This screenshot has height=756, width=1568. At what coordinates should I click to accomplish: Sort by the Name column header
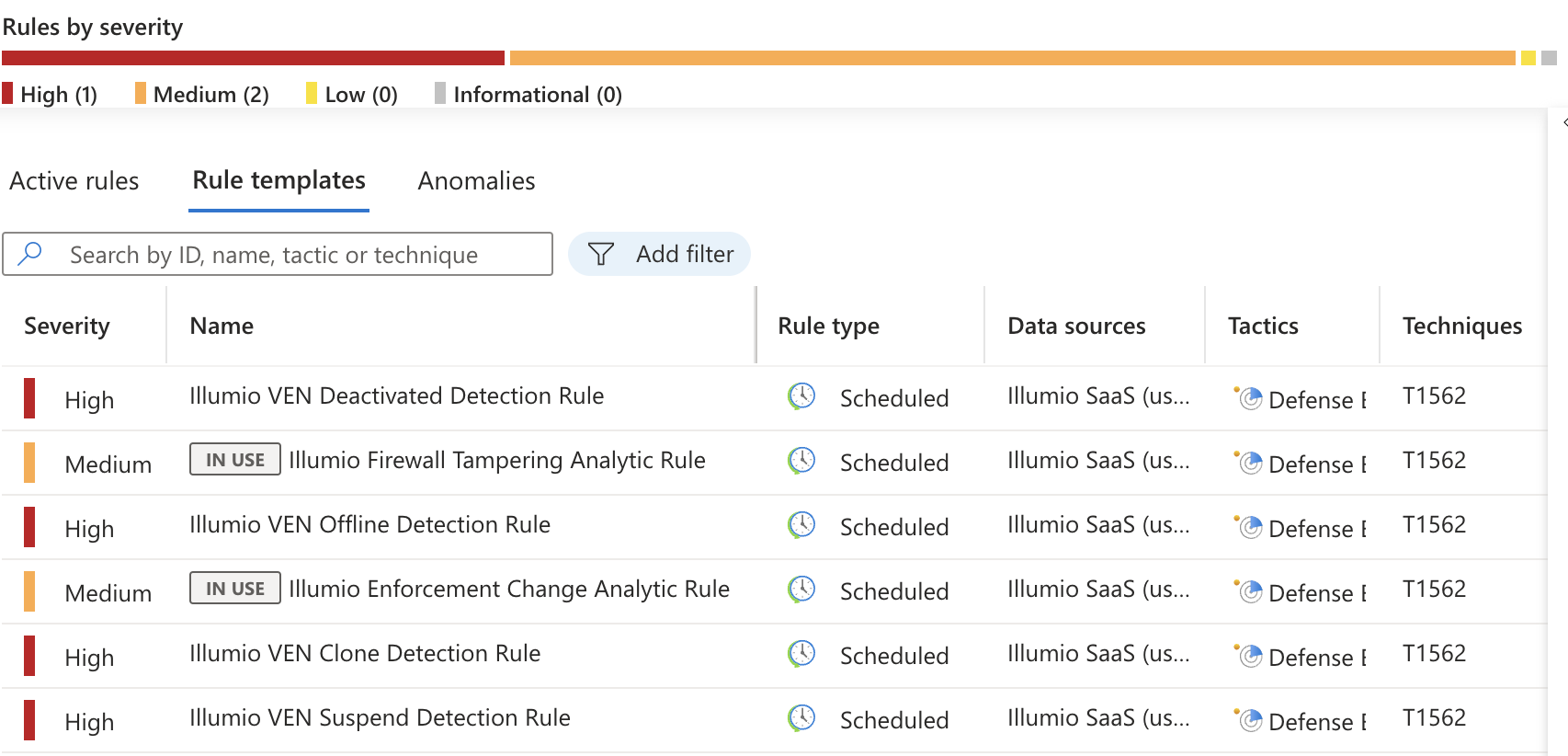click(x=222, y=326)
